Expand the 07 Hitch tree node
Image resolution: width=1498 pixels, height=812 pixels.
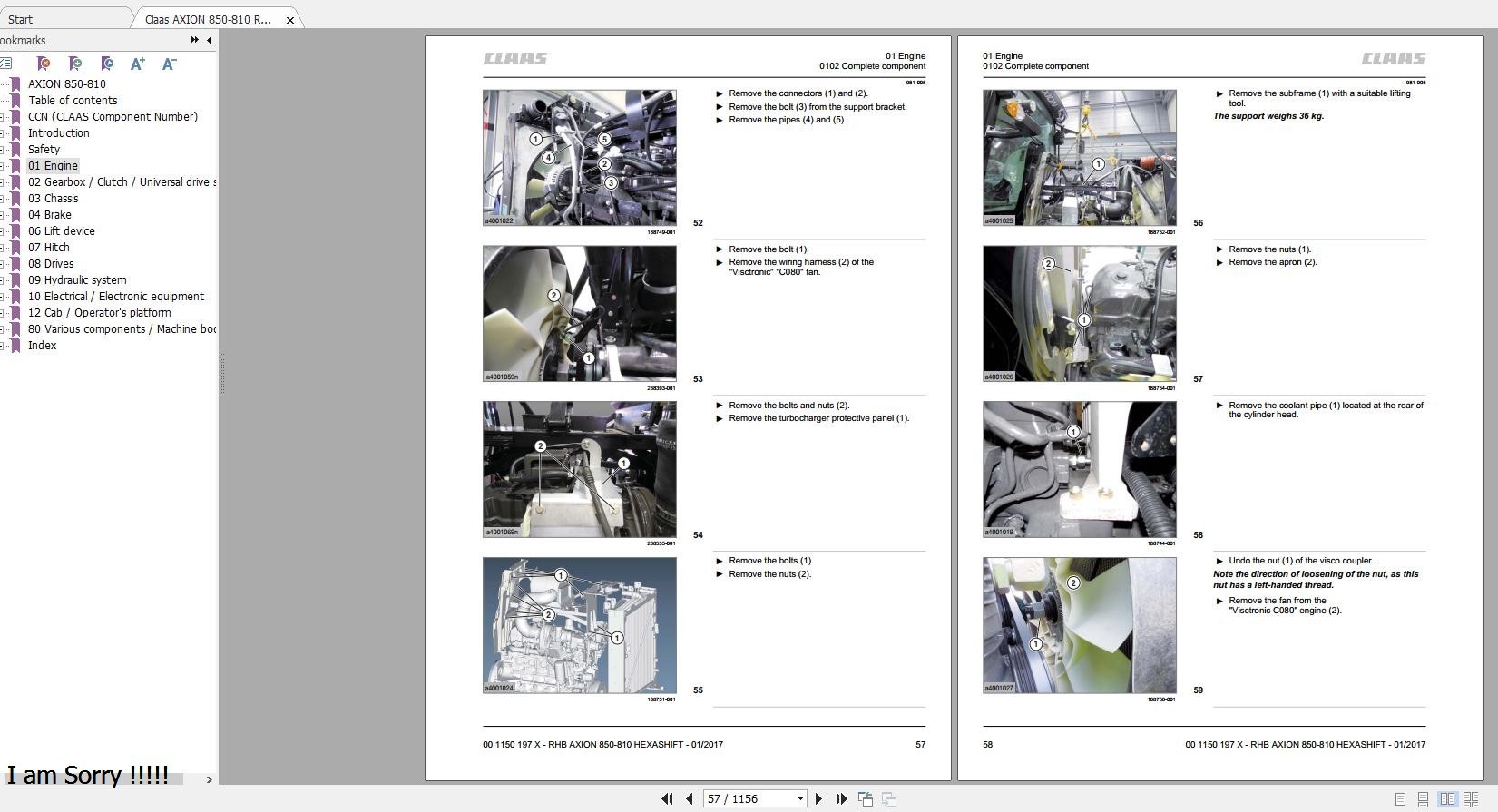pyautogui.click(x=3, y=248)
